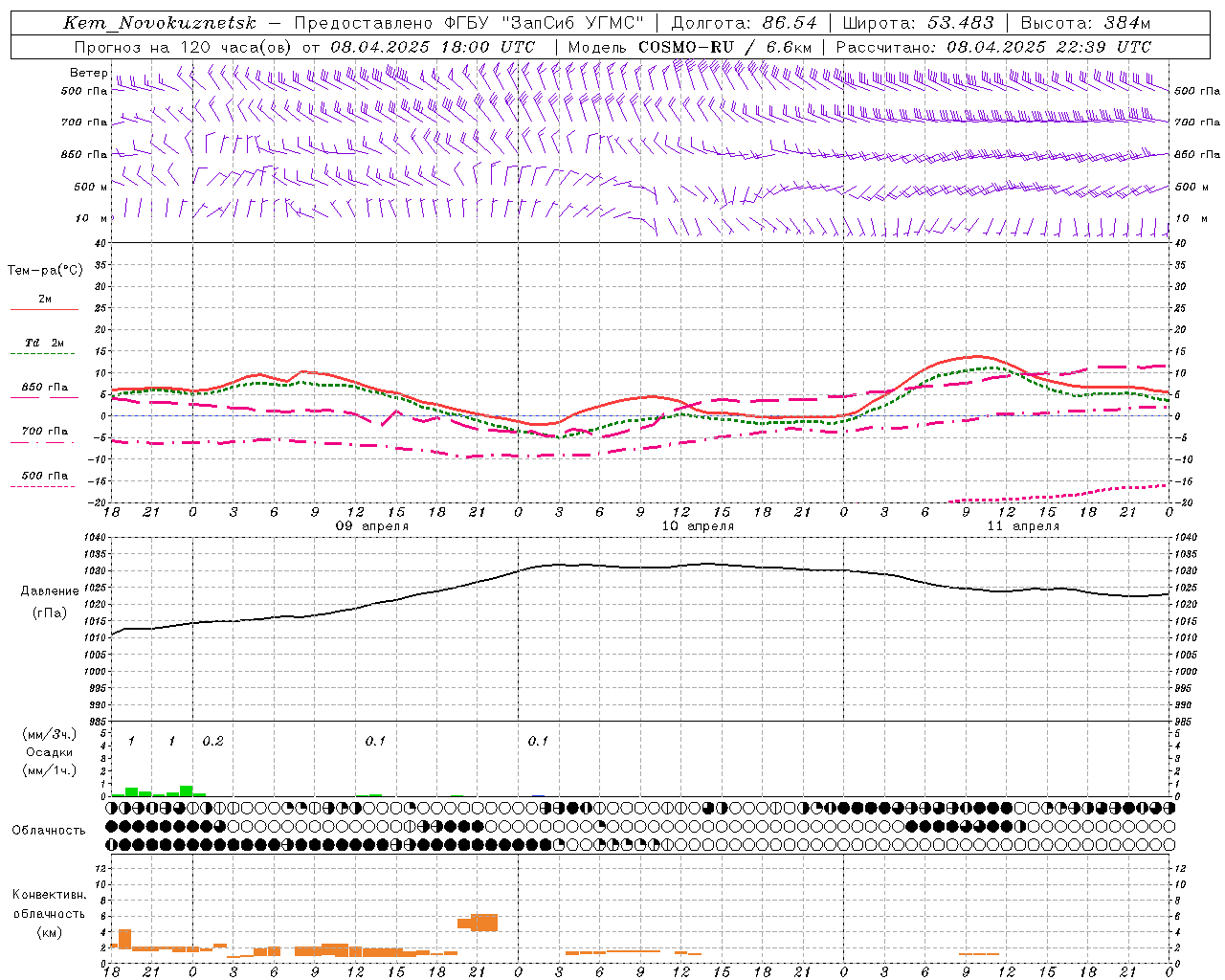
Task: Select the 'Долгота: 86.54' header field
Action: 745,23
